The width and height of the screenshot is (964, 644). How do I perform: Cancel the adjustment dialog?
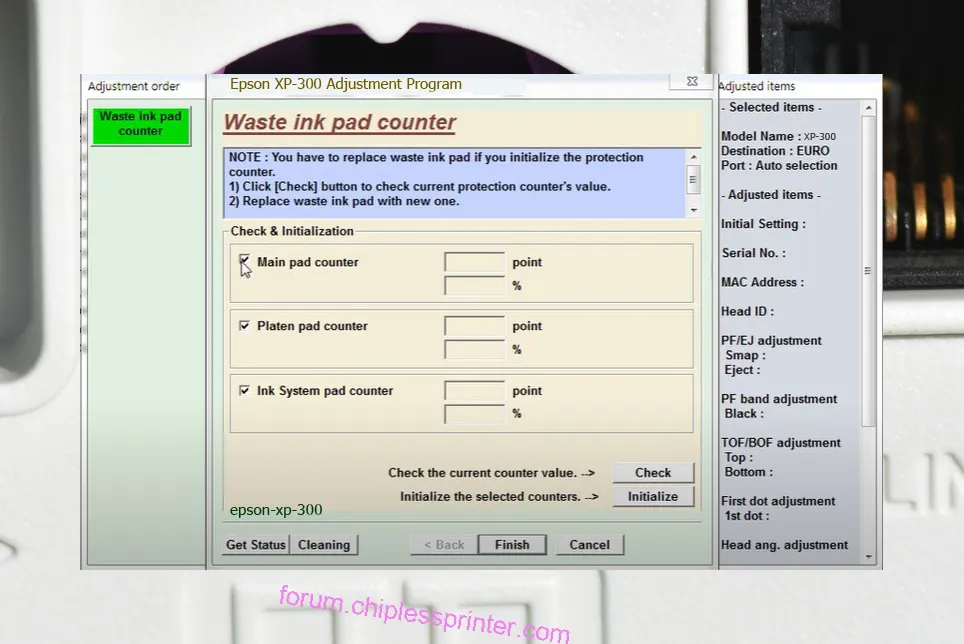[x=590, y=544]
